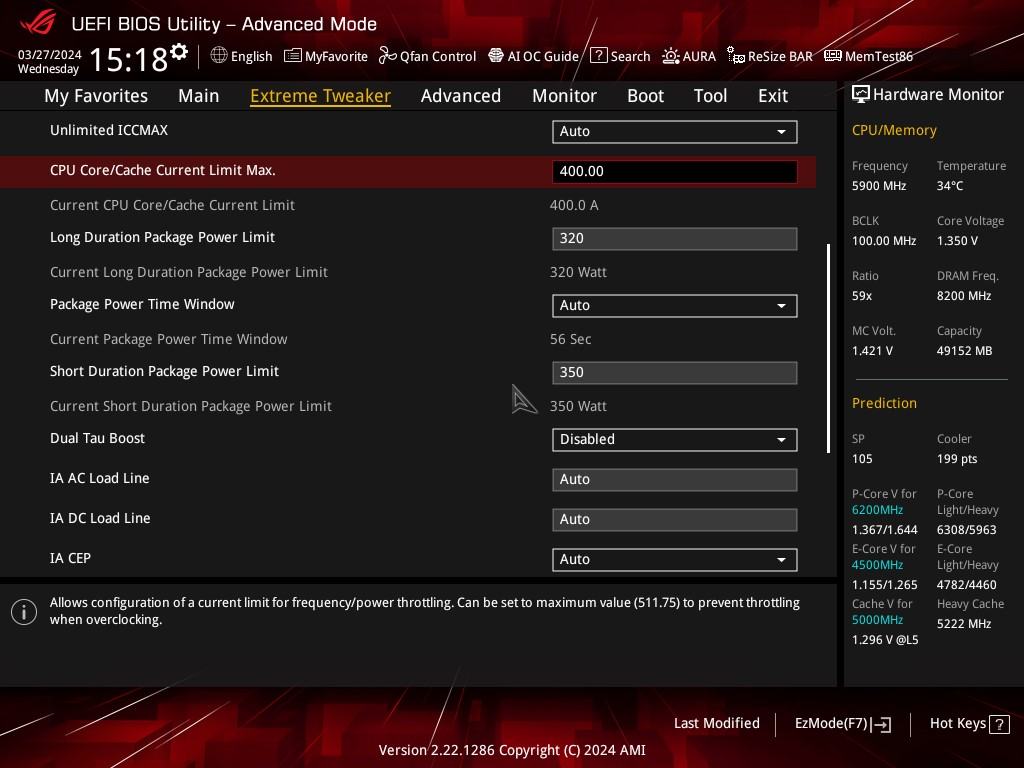
Task: Click the Hot Keys question-mark icon
Action: coord(999,724)
